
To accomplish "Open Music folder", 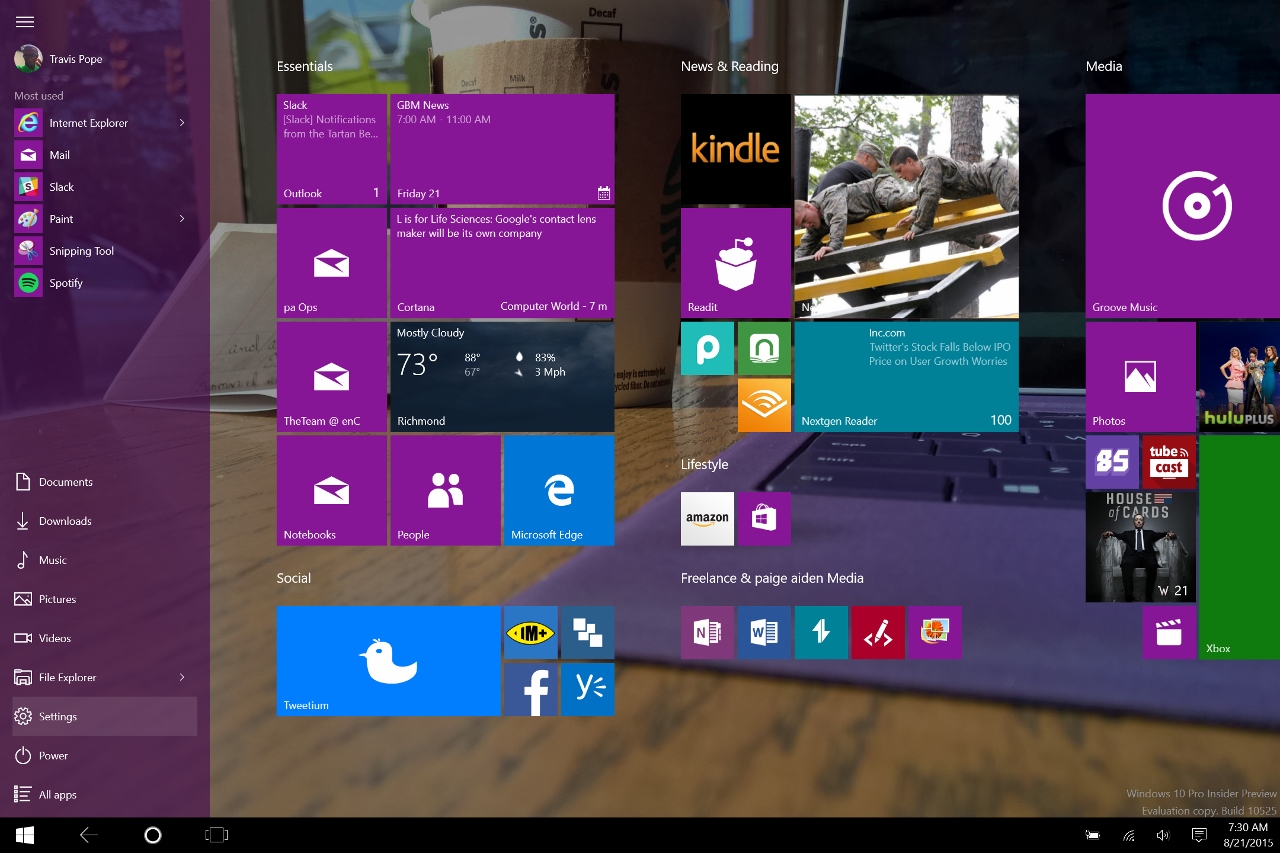I will [104, 560].
